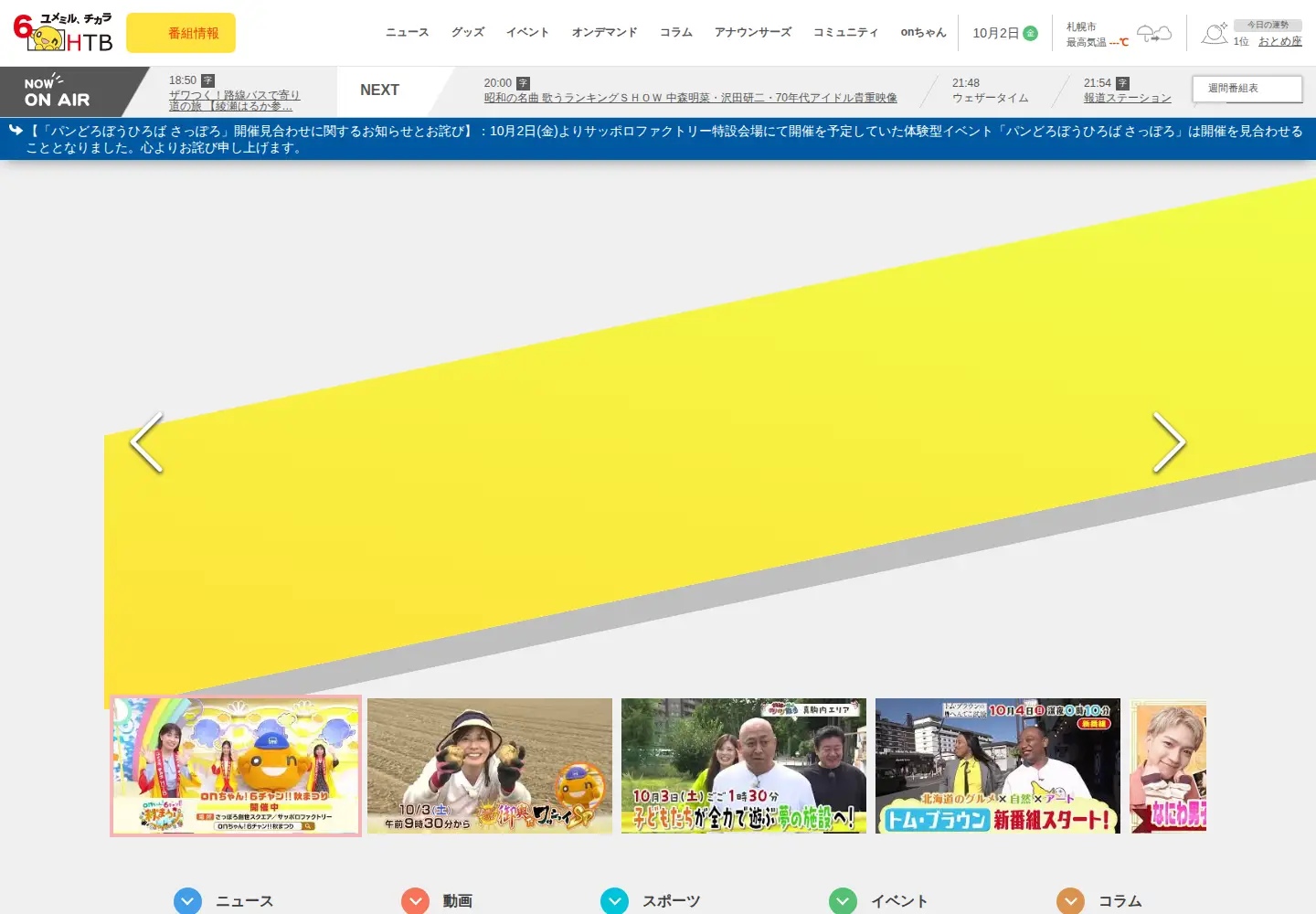Open コラム in top navigation
This screenshot has width=1316, height=914.
coord(676,32)
